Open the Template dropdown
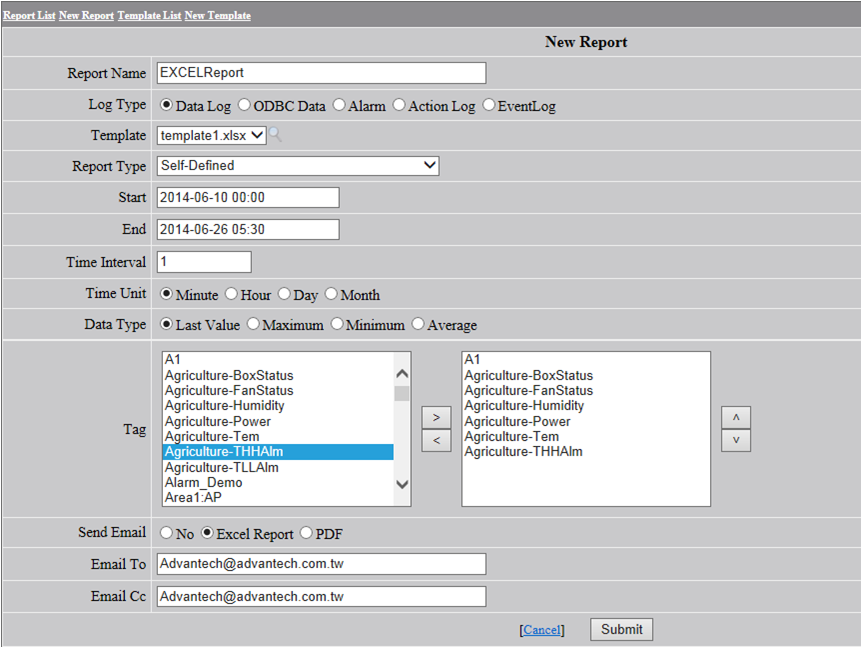The width and height of the screenshot is (862, 648). coord(211,135)
